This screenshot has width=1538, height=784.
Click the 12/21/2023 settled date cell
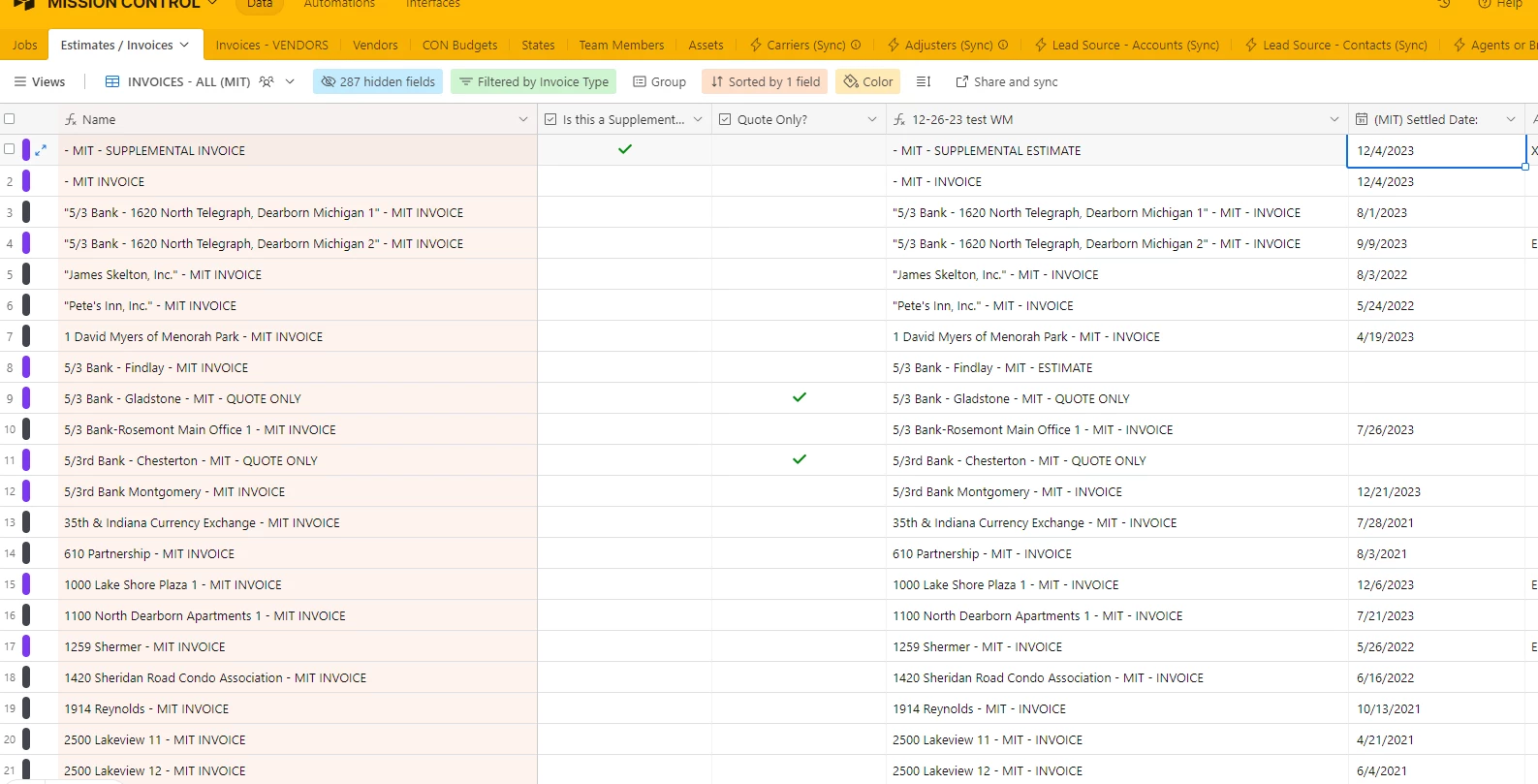click(1436, 491)
